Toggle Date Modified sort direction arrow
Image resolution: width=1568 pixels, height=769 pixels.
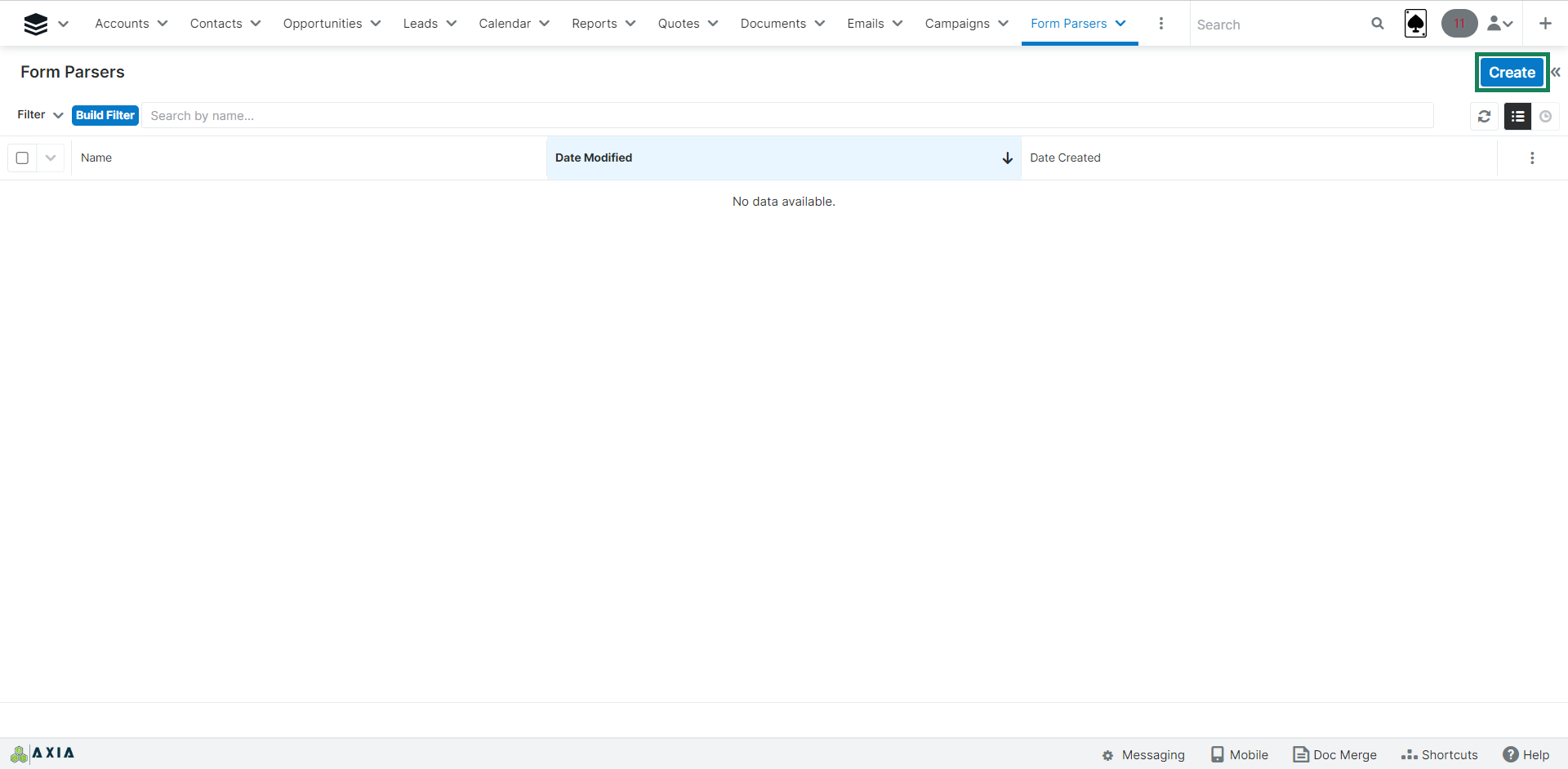[1007, 158]
